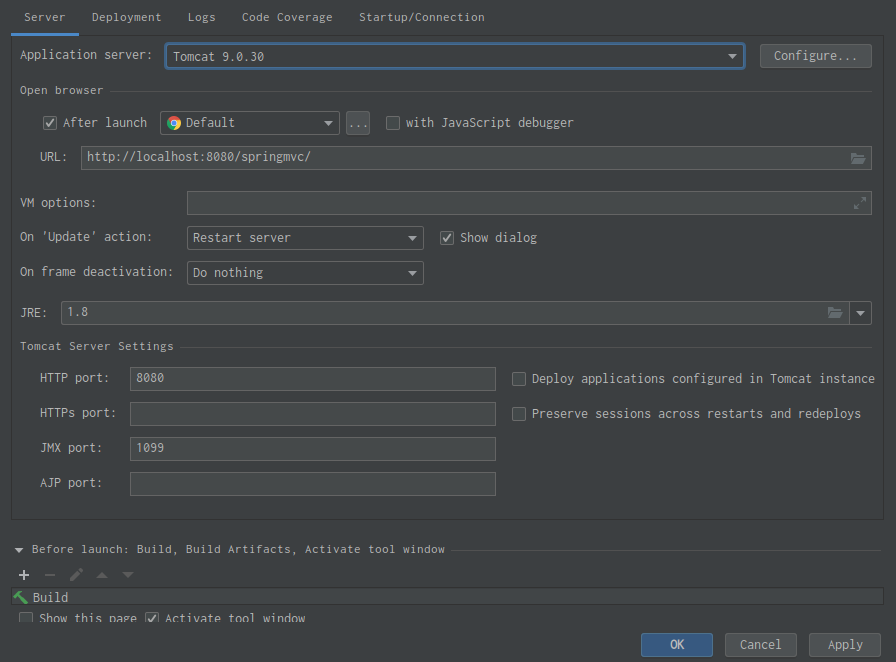Click the move-up arrow in before-launch toolbar

coord(102,575)
